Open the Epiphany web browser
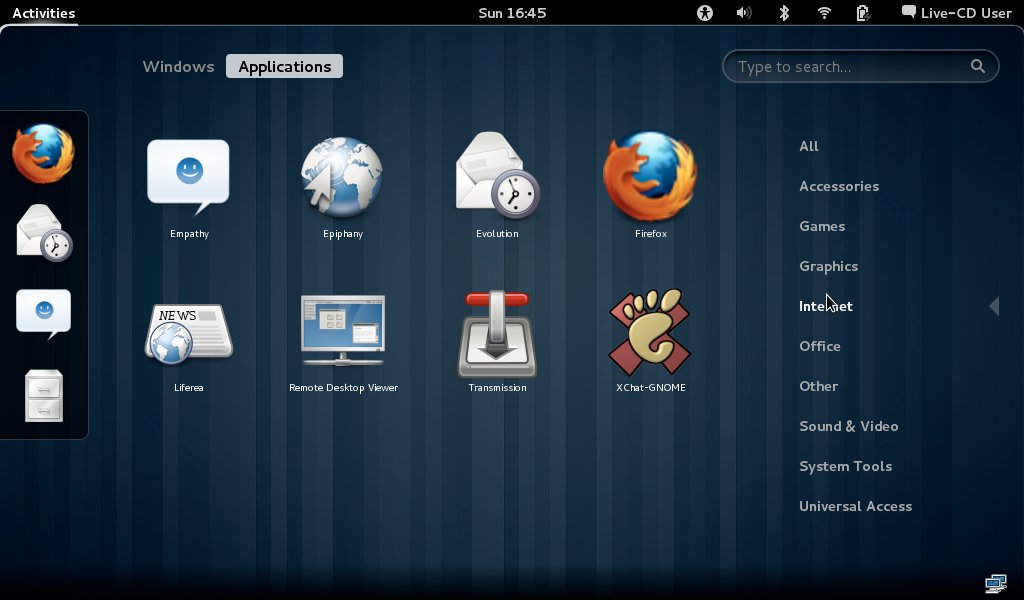This screenshot has height=600, width=1024. (x=342, y=178)
